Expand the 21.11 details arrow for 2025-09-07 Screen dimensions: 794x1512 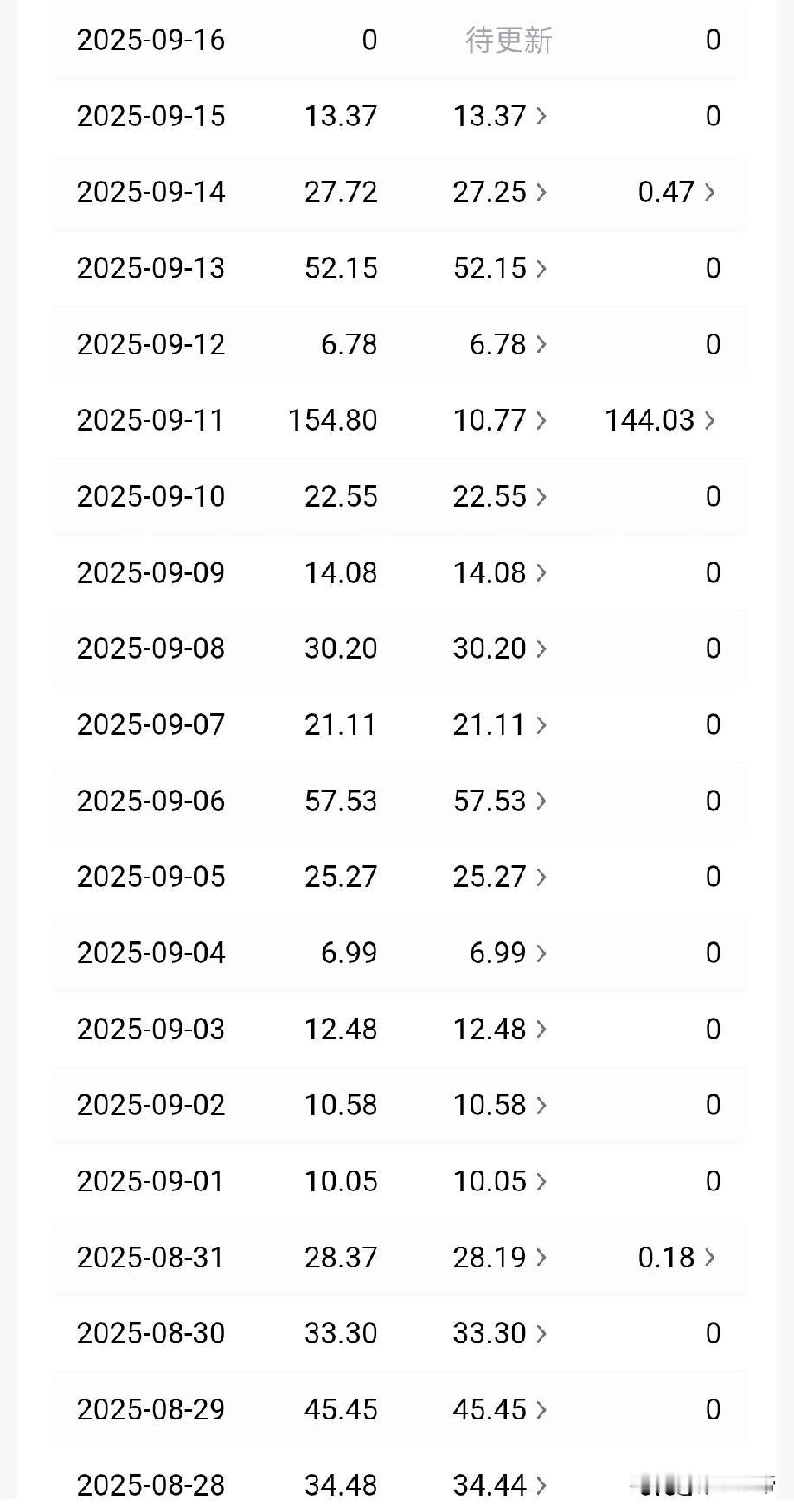click(541, 724)
